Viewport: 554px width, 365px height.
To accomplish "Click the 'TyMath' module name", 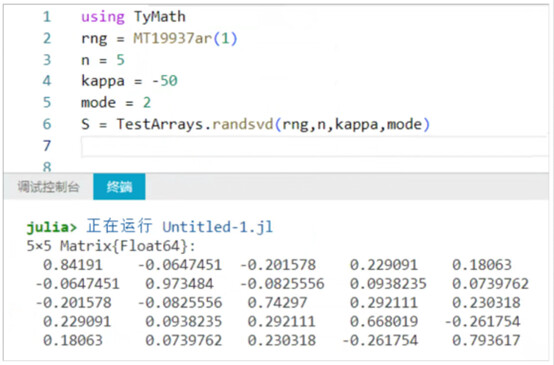I will point(160,17).
